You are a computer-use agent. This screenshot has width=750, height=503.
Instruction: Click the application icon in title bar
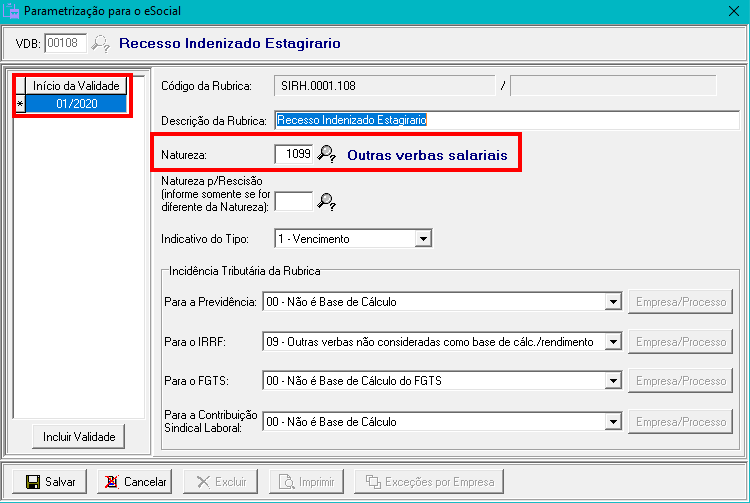(x=12, y=13)
